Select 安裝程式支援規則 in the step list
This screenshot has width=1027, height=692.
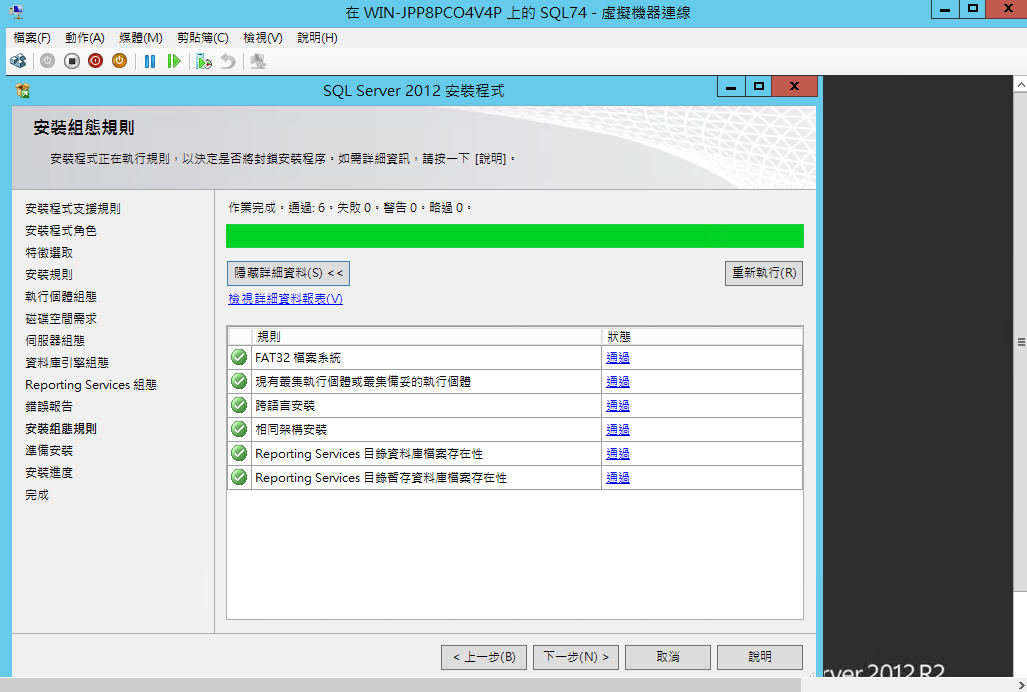pyautogui.click(x=73, y=209)
